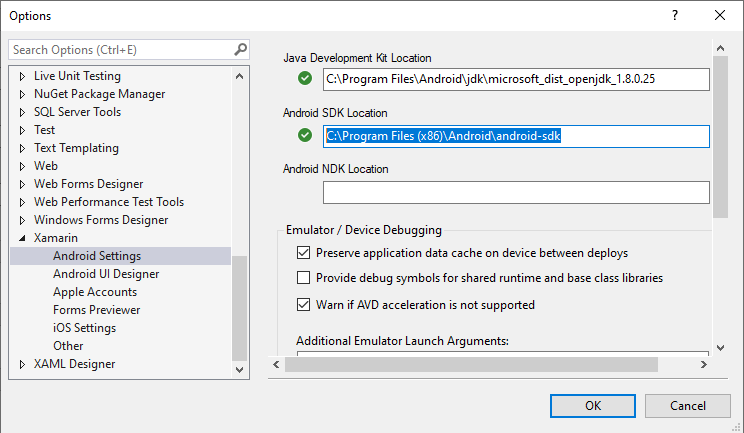Click the Java Development Kit Location field

[x=516, y=79]
